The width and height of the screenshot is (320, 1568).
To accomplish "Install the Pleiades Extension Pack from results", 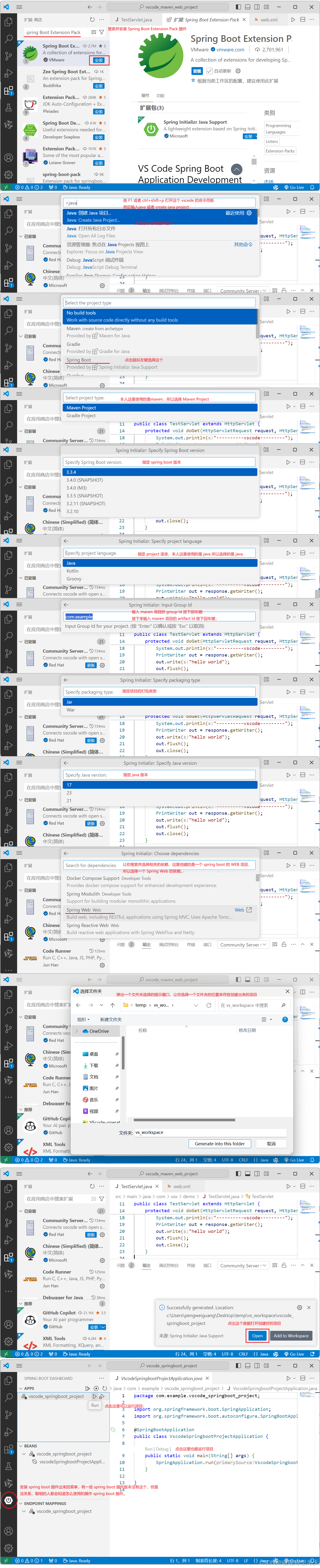I will 99,111.
